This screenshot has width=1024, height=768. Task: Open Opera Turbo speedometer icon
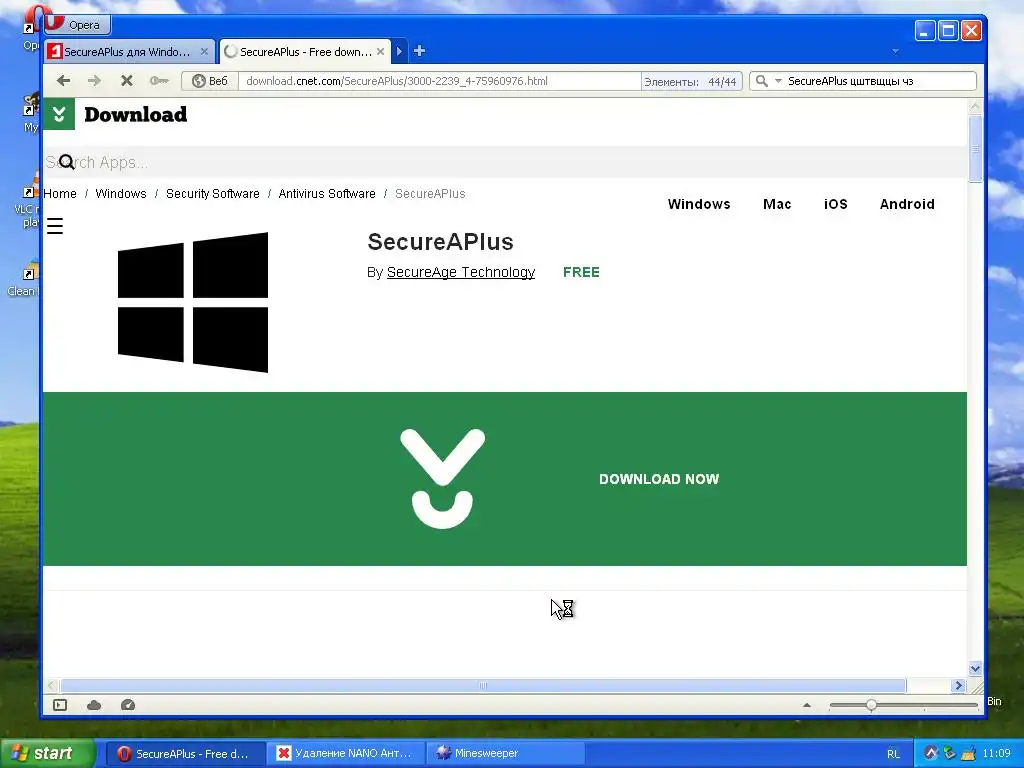coord(128,705)
